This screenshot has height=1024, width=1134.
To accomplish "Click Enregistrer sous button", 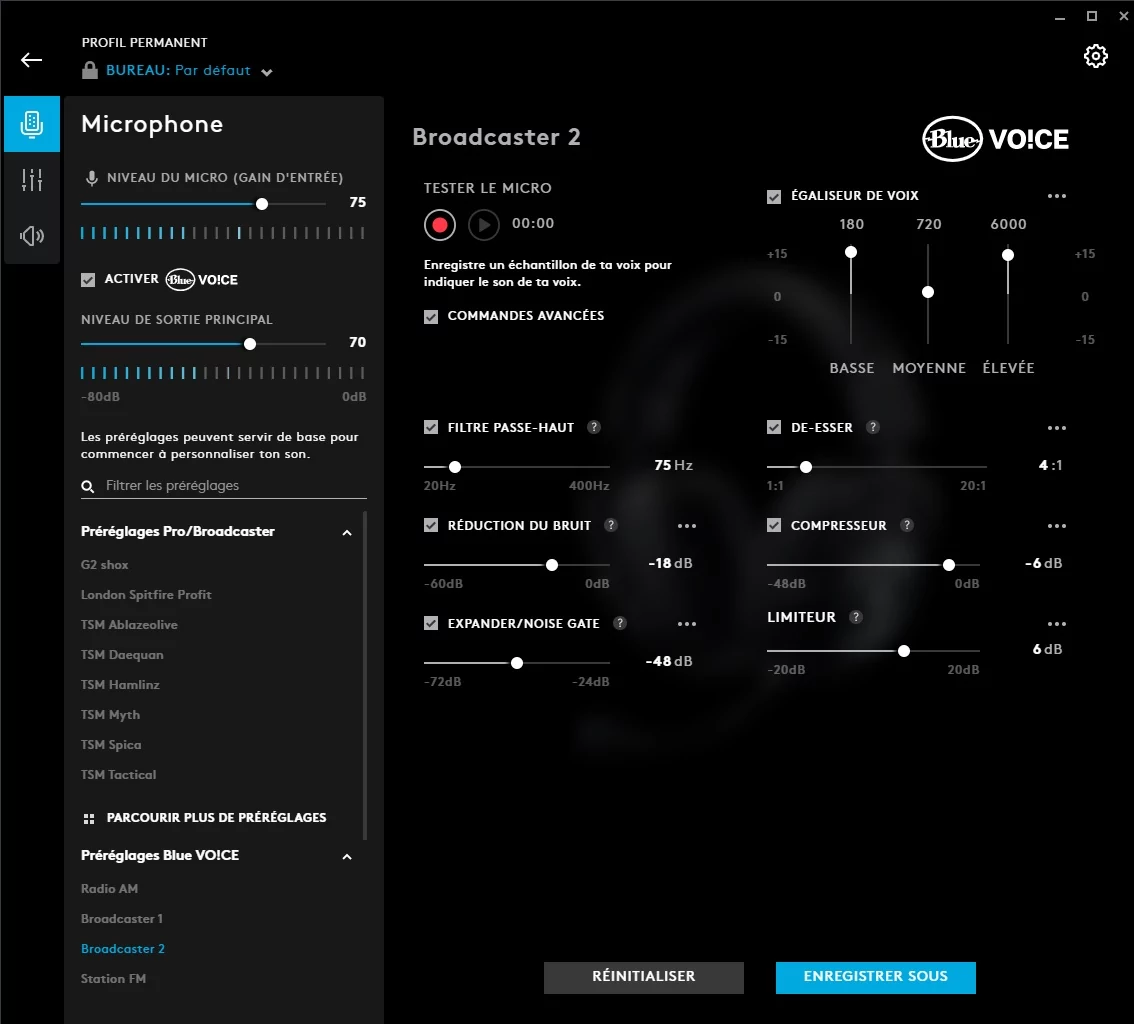I will 875,977.
